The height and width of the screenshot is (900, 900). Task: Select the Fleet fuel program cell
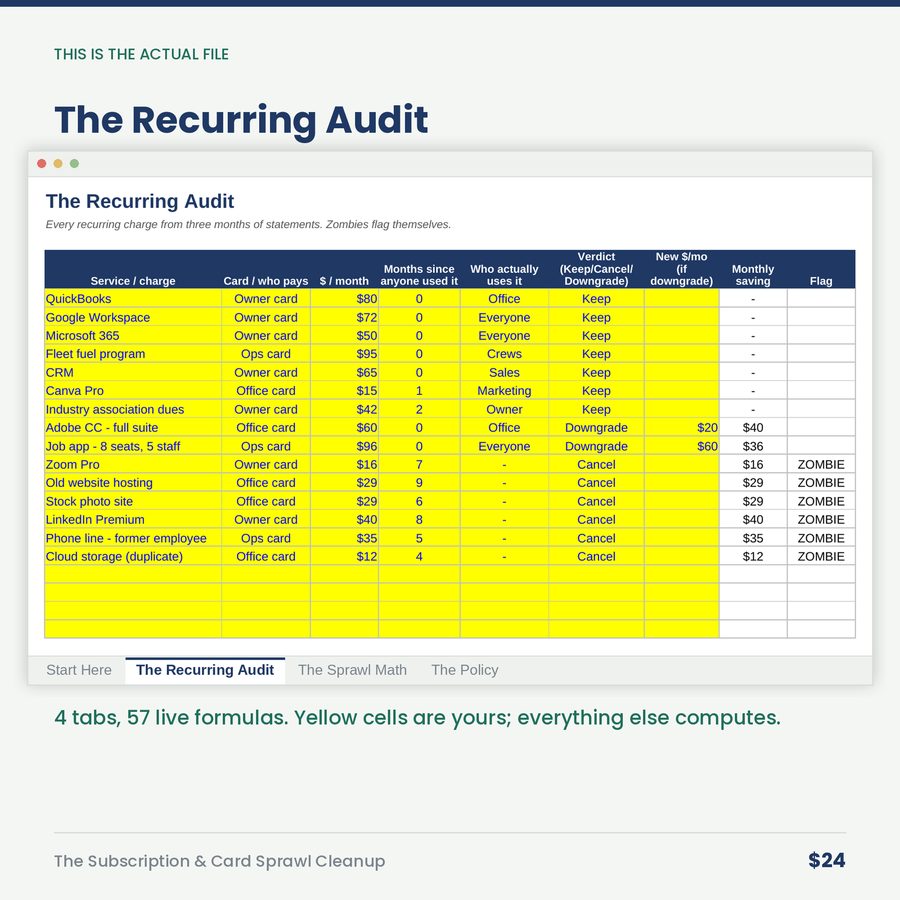pos(133,354)
